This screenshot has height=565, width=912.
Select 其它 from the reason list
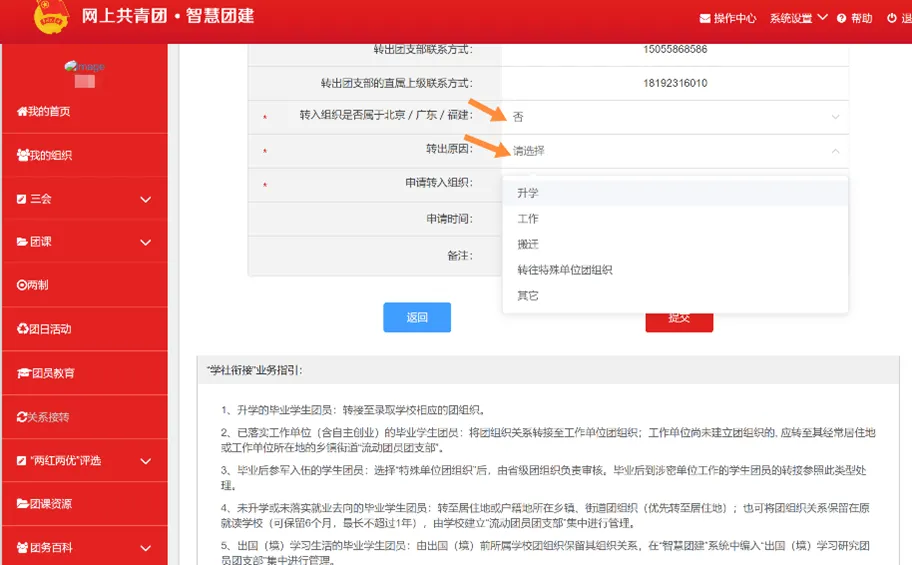675,296
